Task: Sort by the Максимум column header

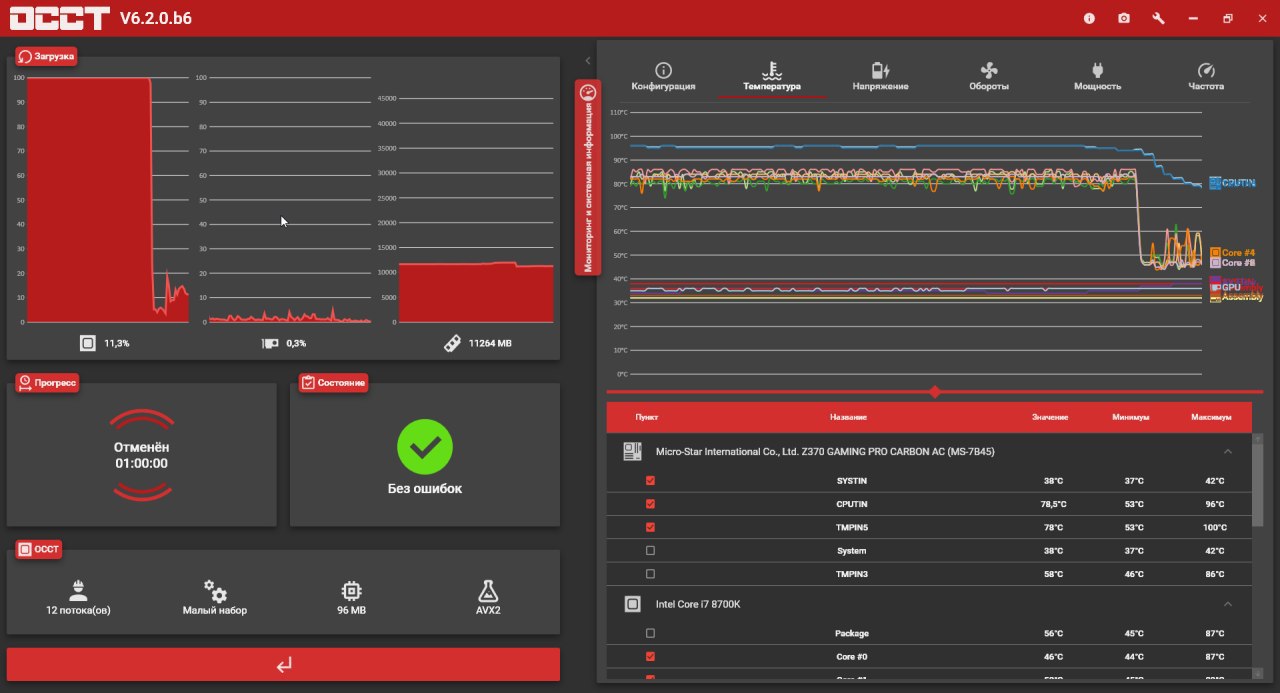Action: tap(1211, 417)
